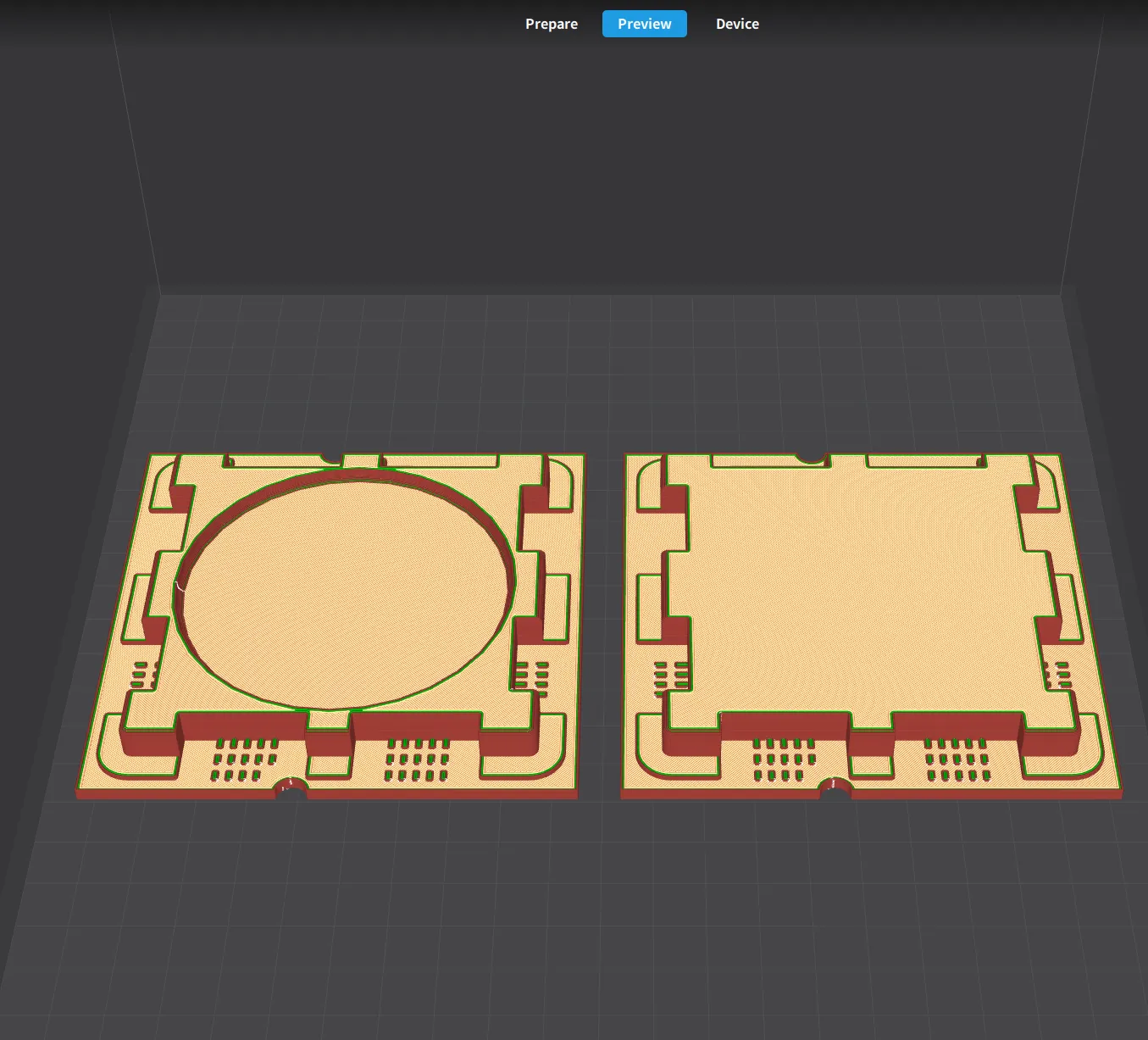Viewport: 1148px width, 1040px height.
Task: Click the left model's bottom-right slot grid
Action: (x=417, y=759)
